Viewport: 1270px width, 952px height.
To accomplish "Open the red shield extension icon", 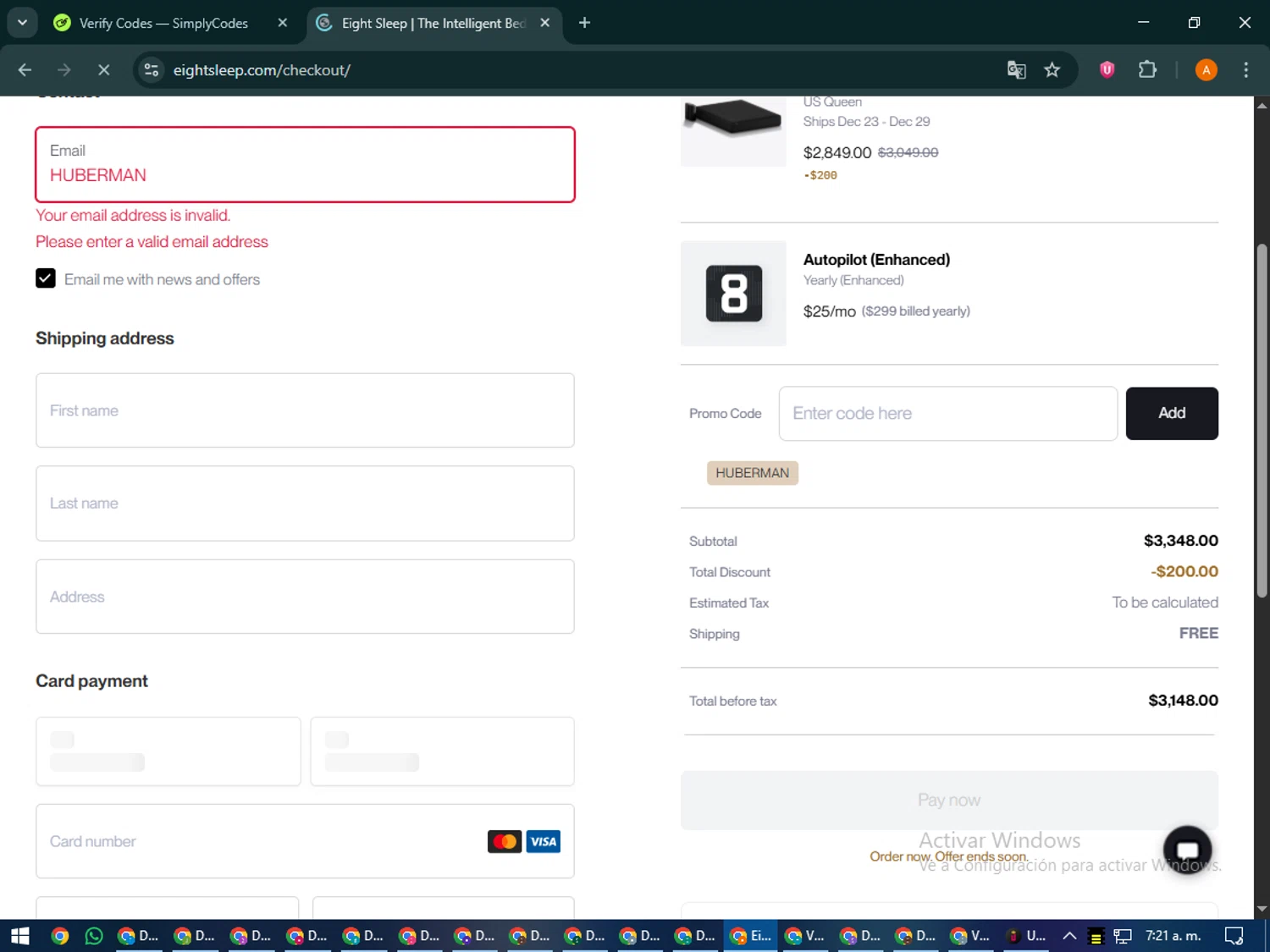I will click(x=1107, y=70).
